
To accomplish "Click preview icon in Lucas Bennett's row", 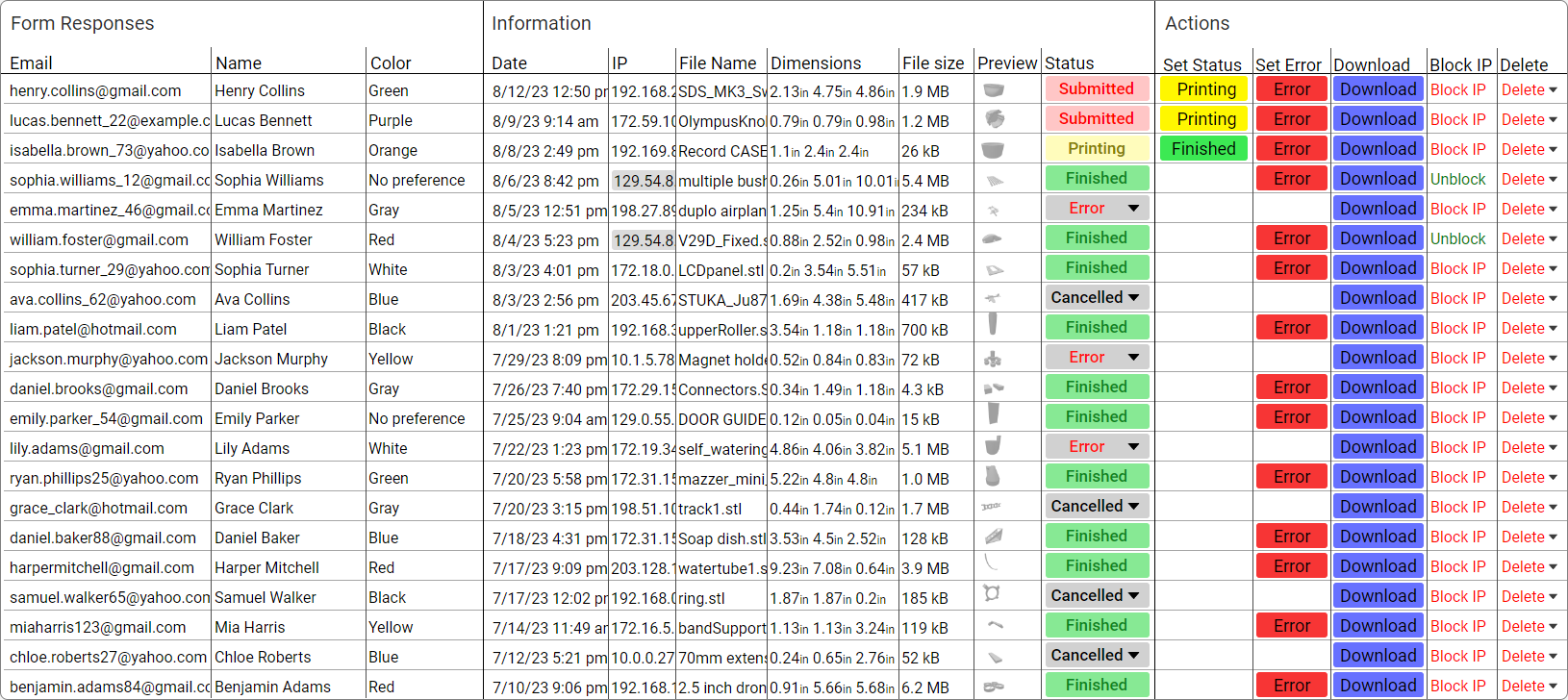I will point(995,119).
